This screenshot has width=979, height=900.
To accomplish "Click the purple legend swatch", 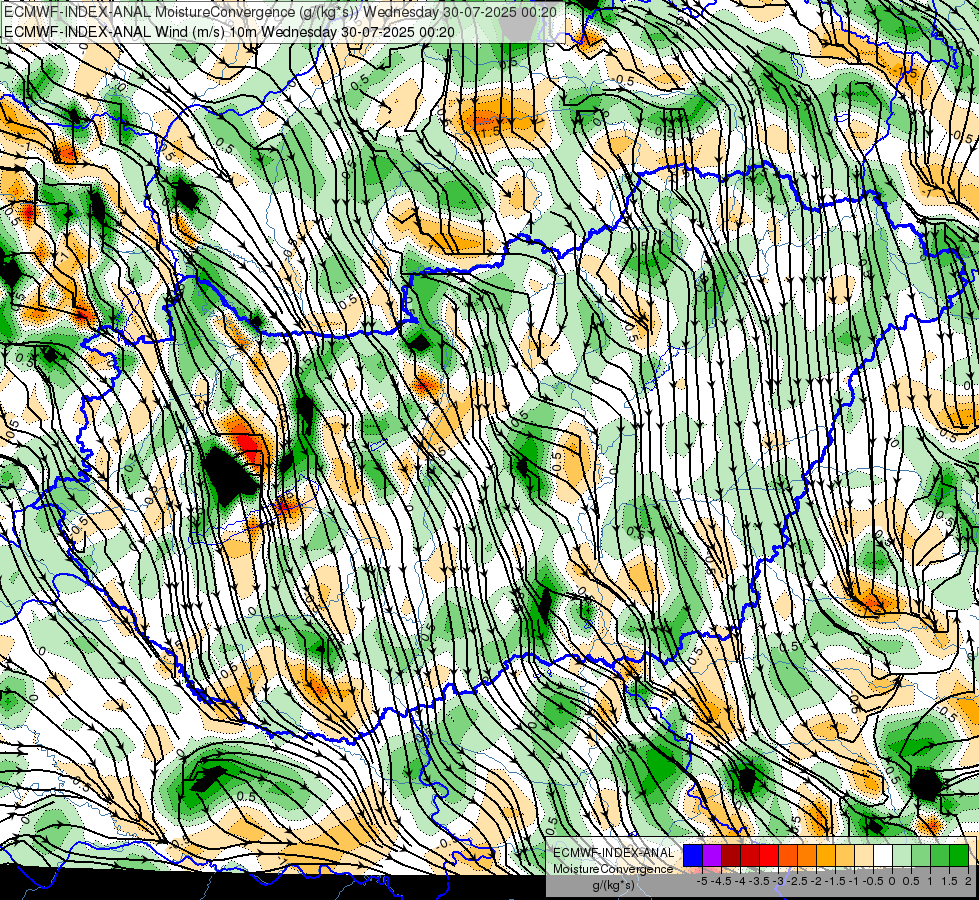I will [x=712, y=855].
